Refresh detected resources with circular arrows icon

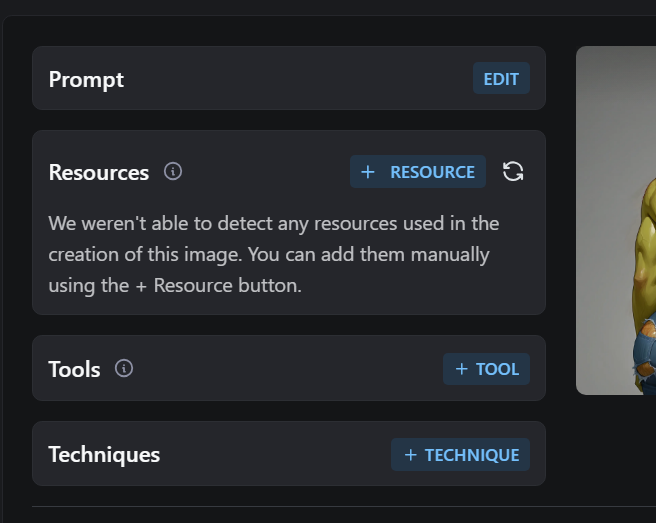coord(513,172)
